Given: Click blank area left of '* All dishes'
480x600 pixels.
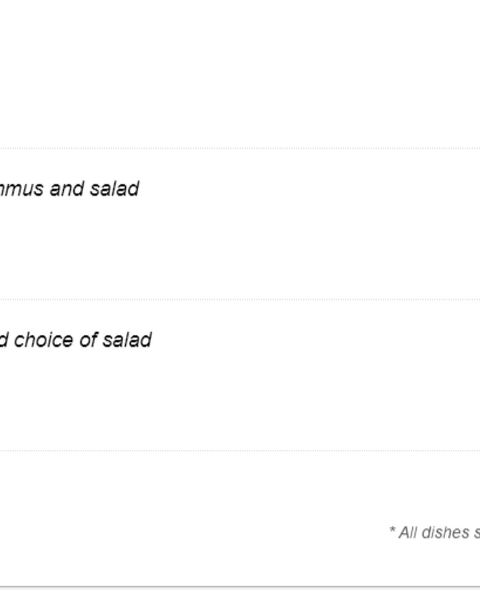Looking at the screenshot, I should pos(191,532).
